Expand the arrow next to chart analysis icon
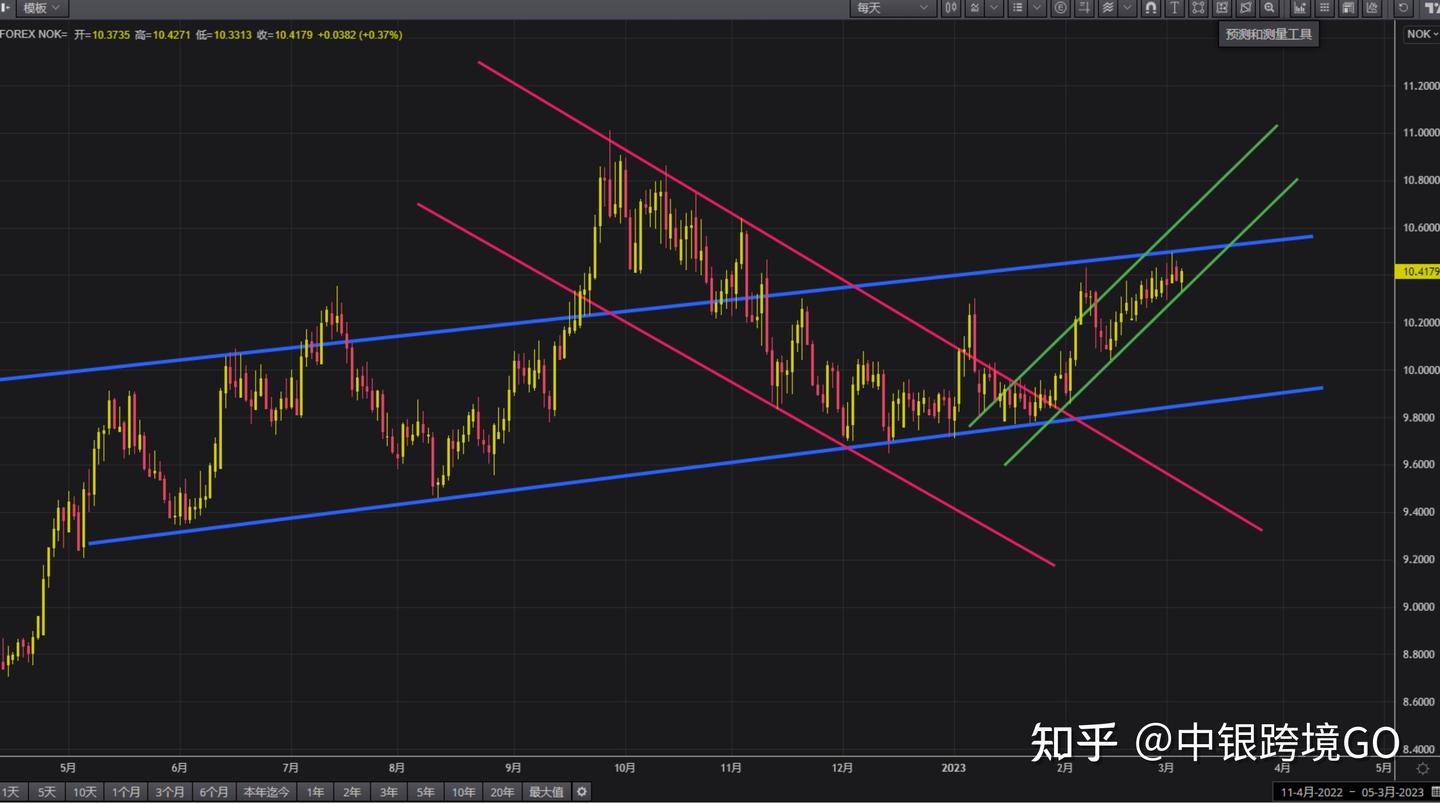Image resolution: width=1440 pixels, height=803 pixels. click(994, 8)
